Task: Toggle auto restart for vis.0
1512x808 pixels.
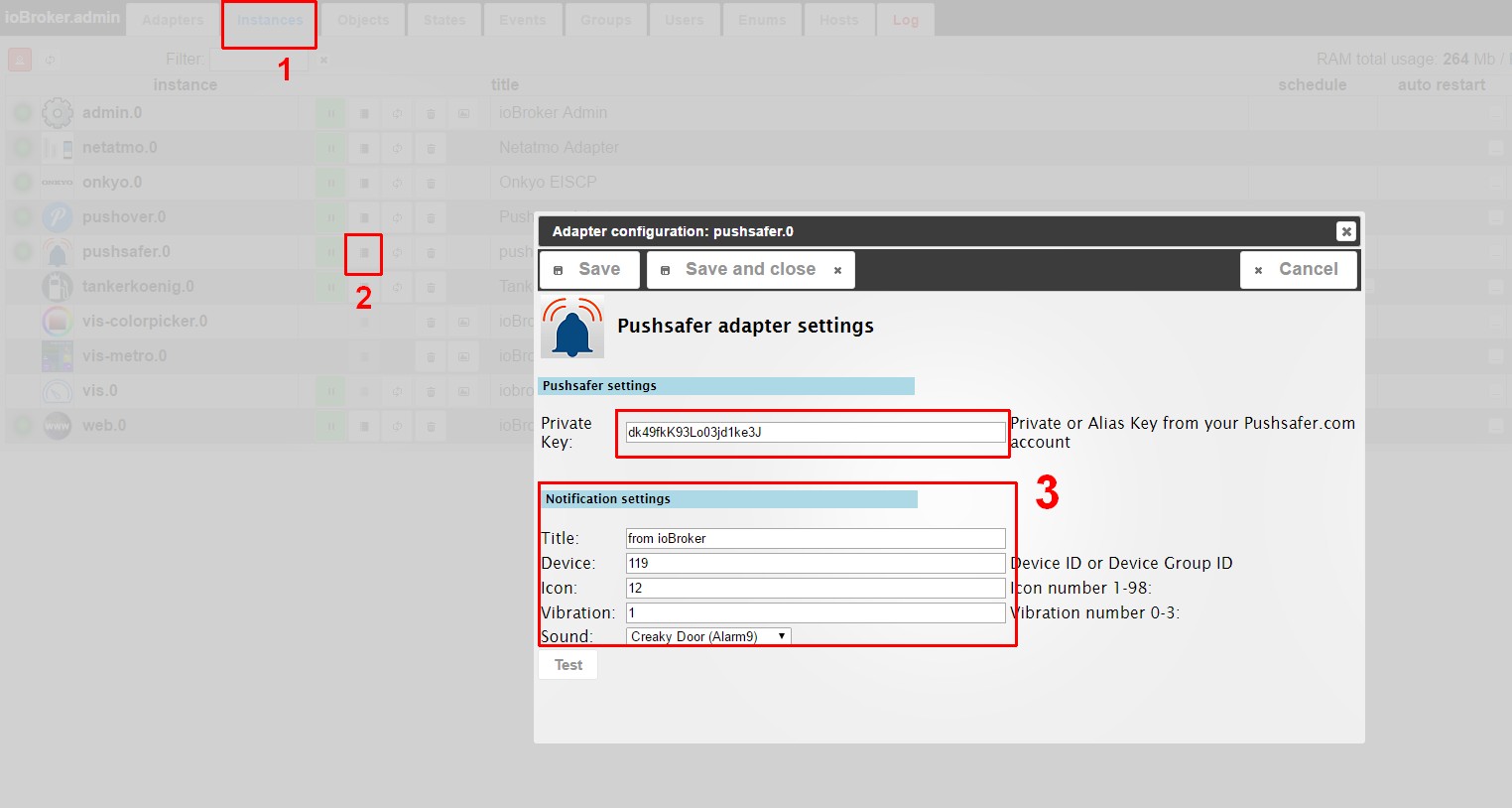Action: click(1495, 391)
